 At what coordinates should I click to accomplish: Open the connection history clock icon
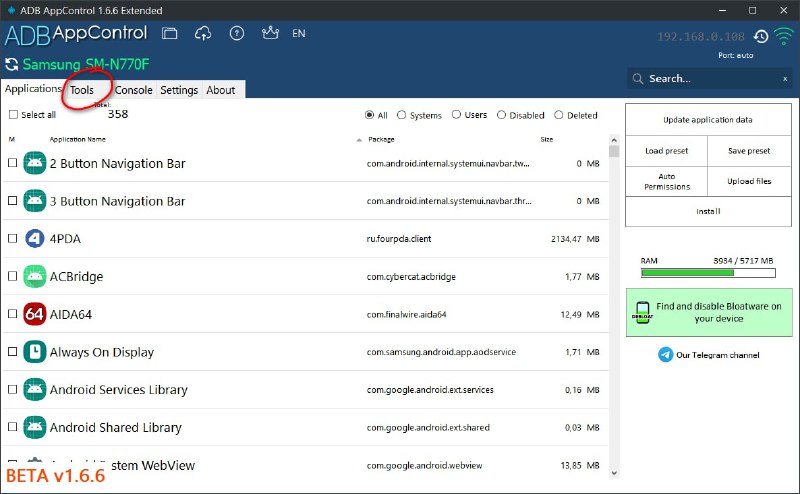[761, 37]
